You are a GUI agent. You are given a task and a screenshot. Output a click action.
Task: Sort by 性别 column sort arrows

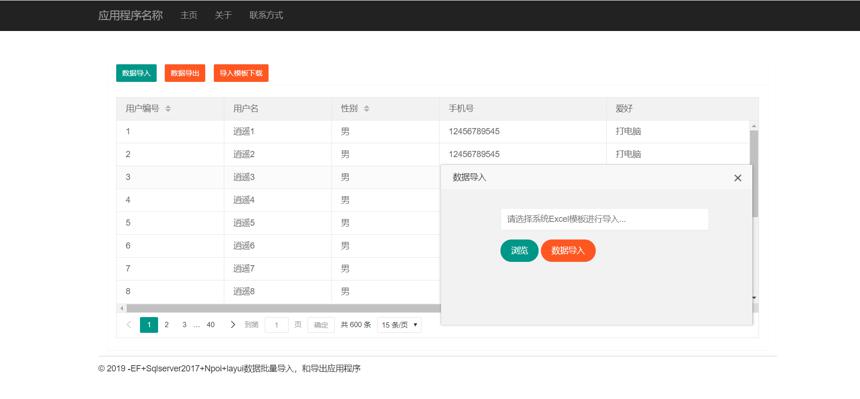tap(366, 109)
